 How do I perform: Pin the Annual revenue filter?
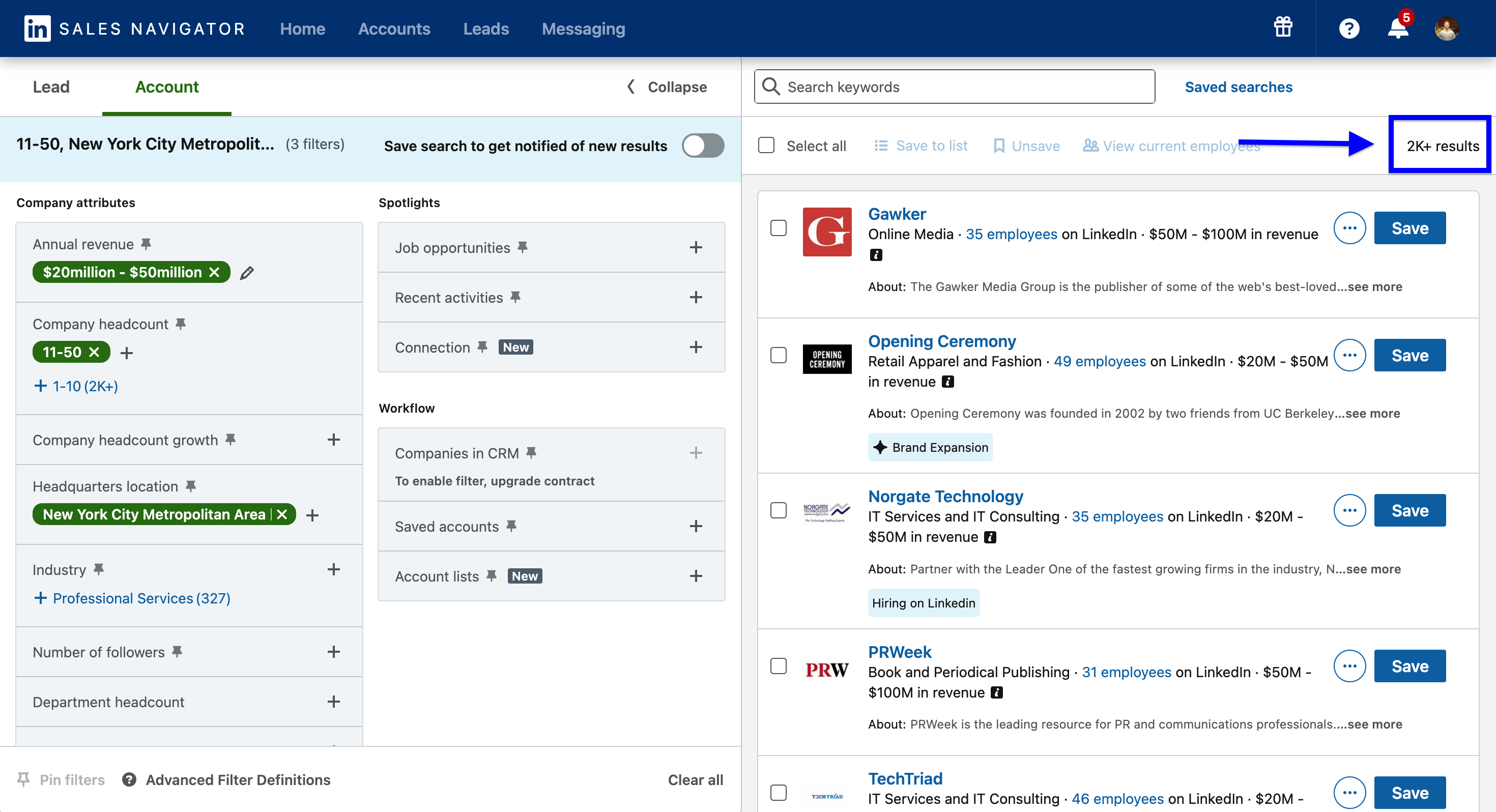click(x=147, y=244)
